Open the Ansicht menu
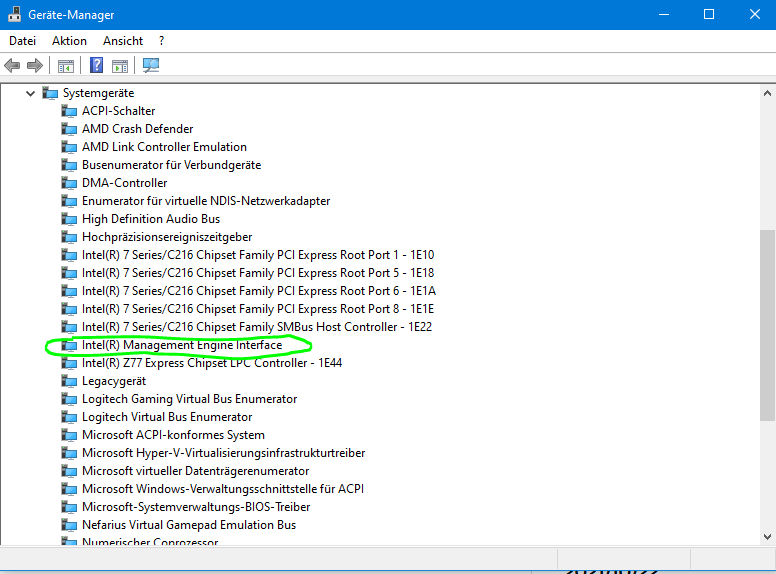Screen dimensions: 776x574 point(123,41)
